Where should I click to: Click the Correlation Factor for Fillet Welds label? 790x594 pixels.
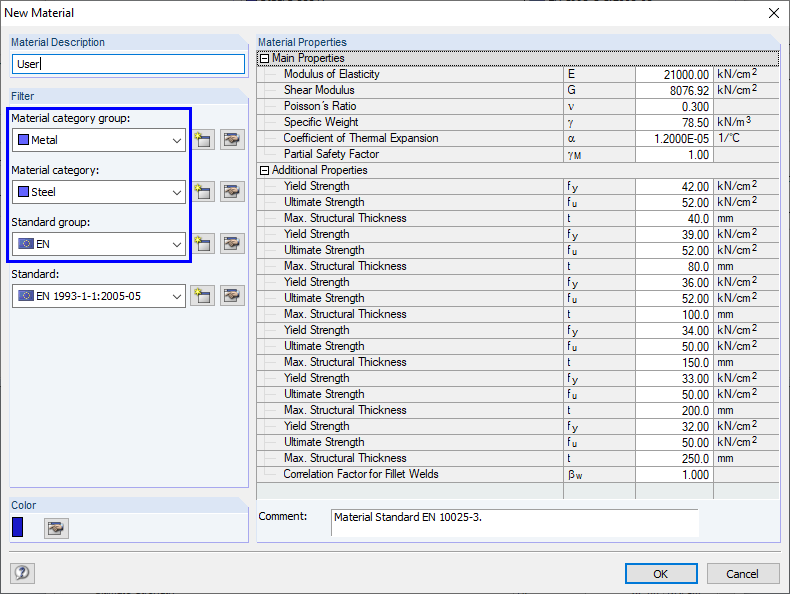tap(361, 474)
